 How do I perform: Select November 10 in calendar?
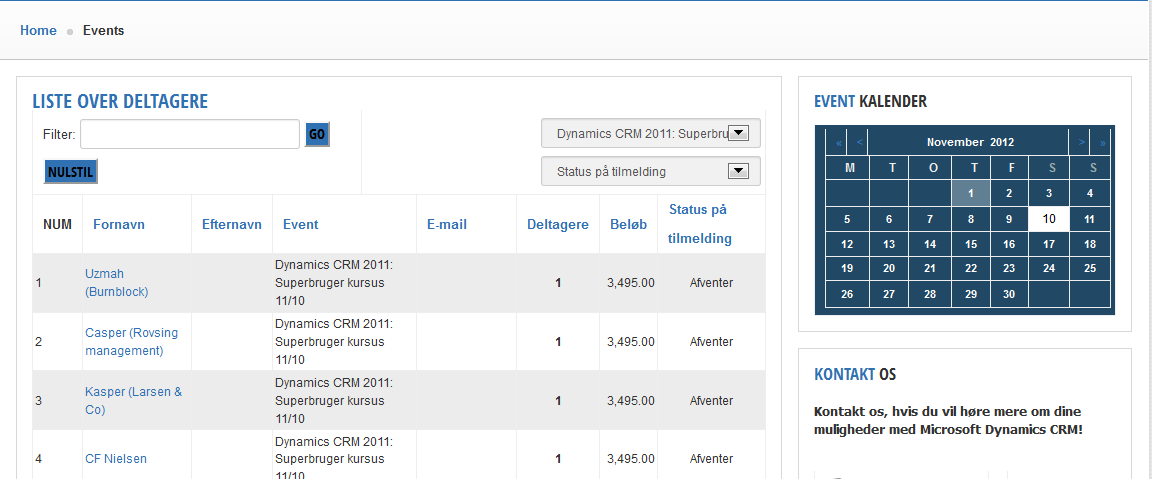(x=1049, y=219)
